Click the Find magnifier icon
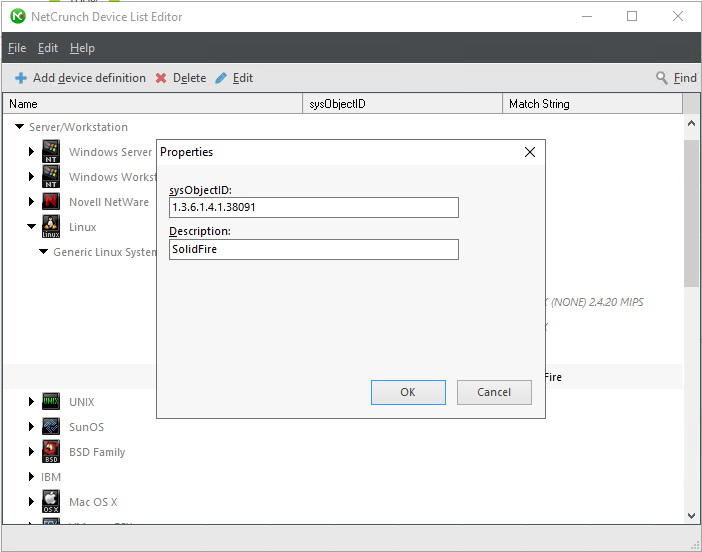The width and height of the screenshot is (702, 552). [x=662, y=77]
